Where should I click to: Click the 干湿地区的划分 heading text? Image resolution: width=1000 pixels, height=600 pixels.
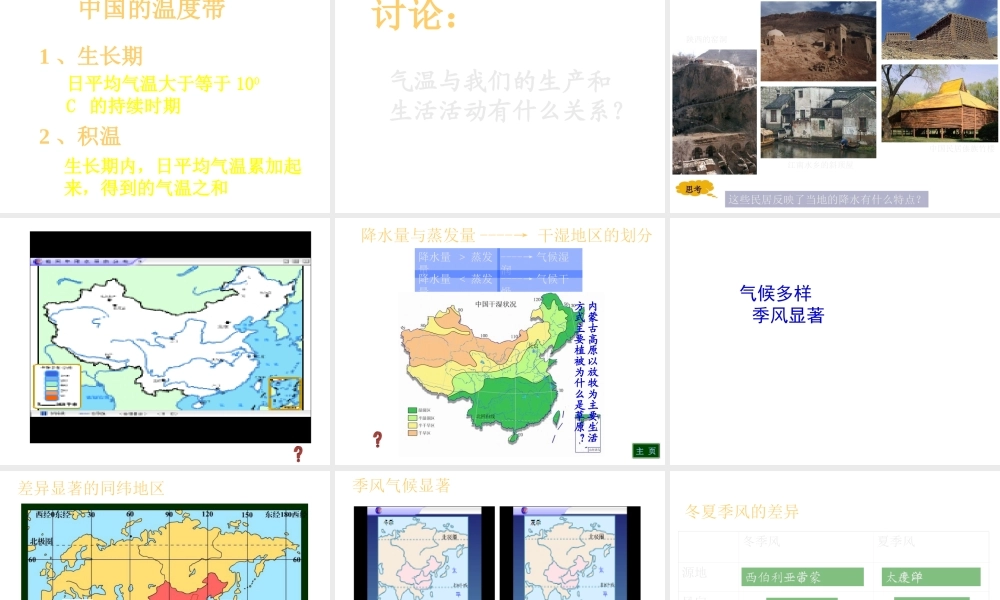[x=595, y=235]
